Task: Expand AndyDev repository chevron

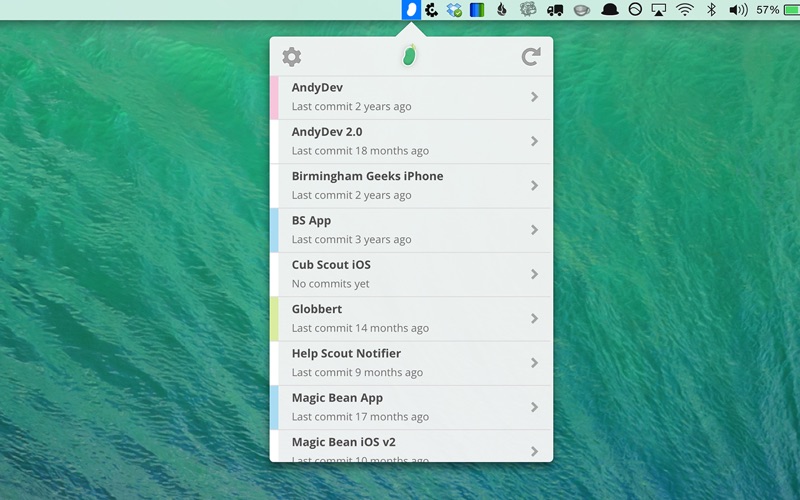Action: 534,97
